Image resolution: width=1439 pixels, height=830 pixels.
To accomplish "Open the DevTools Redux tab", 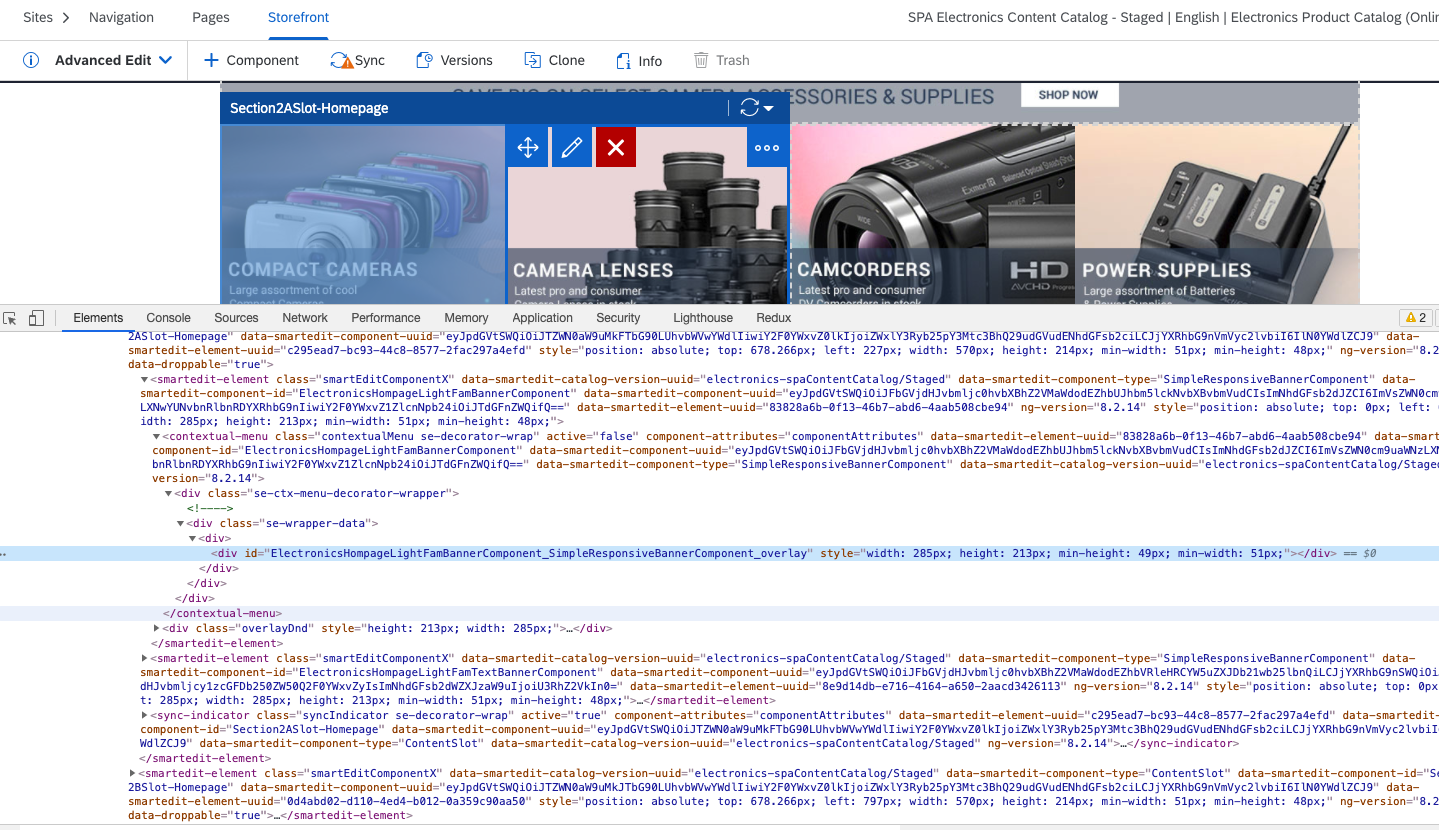I will coord(774,318).
